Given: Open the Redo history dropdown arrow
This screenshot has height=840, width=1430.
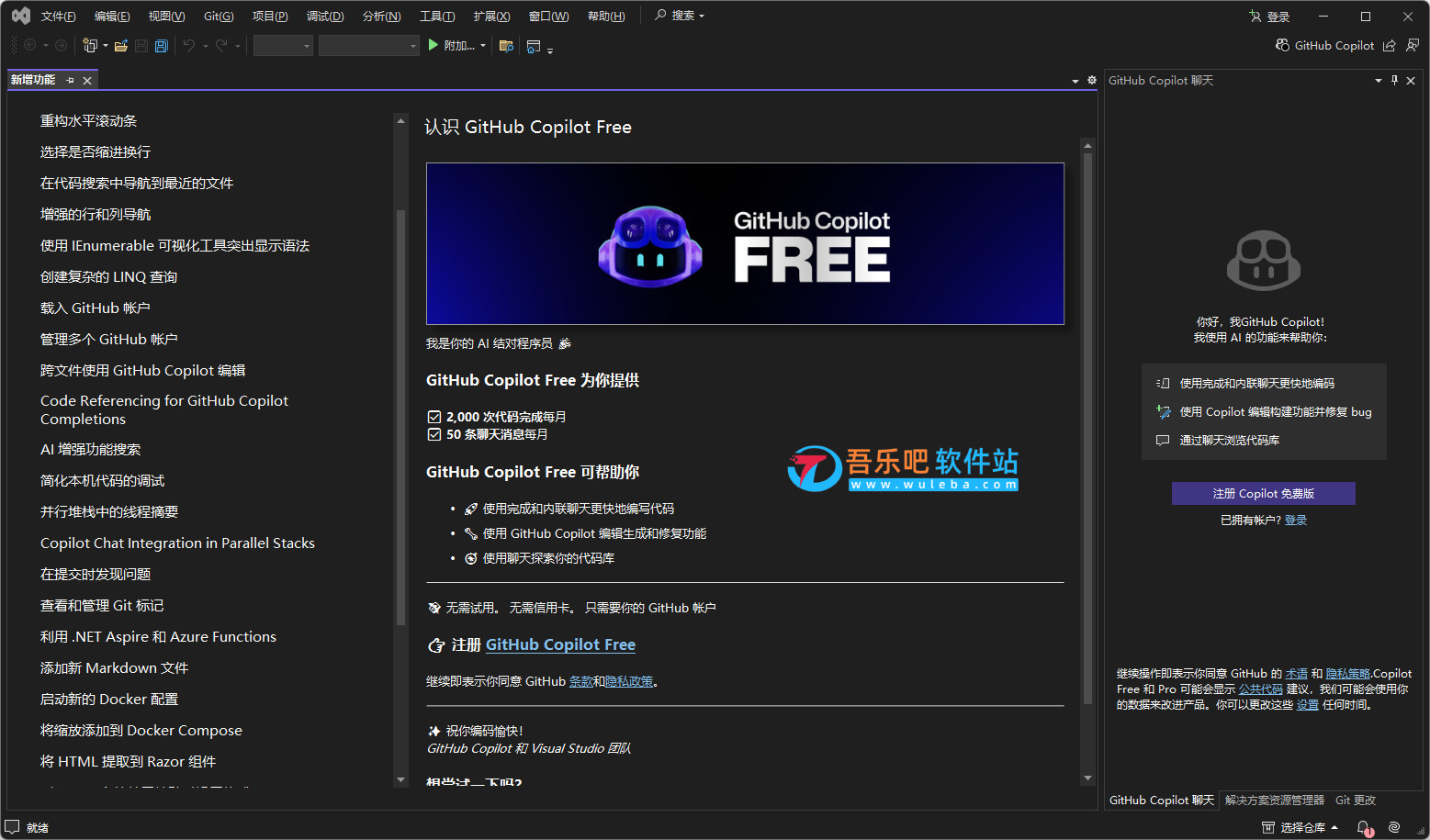Looking at the screenshot, I should [238, 45].
